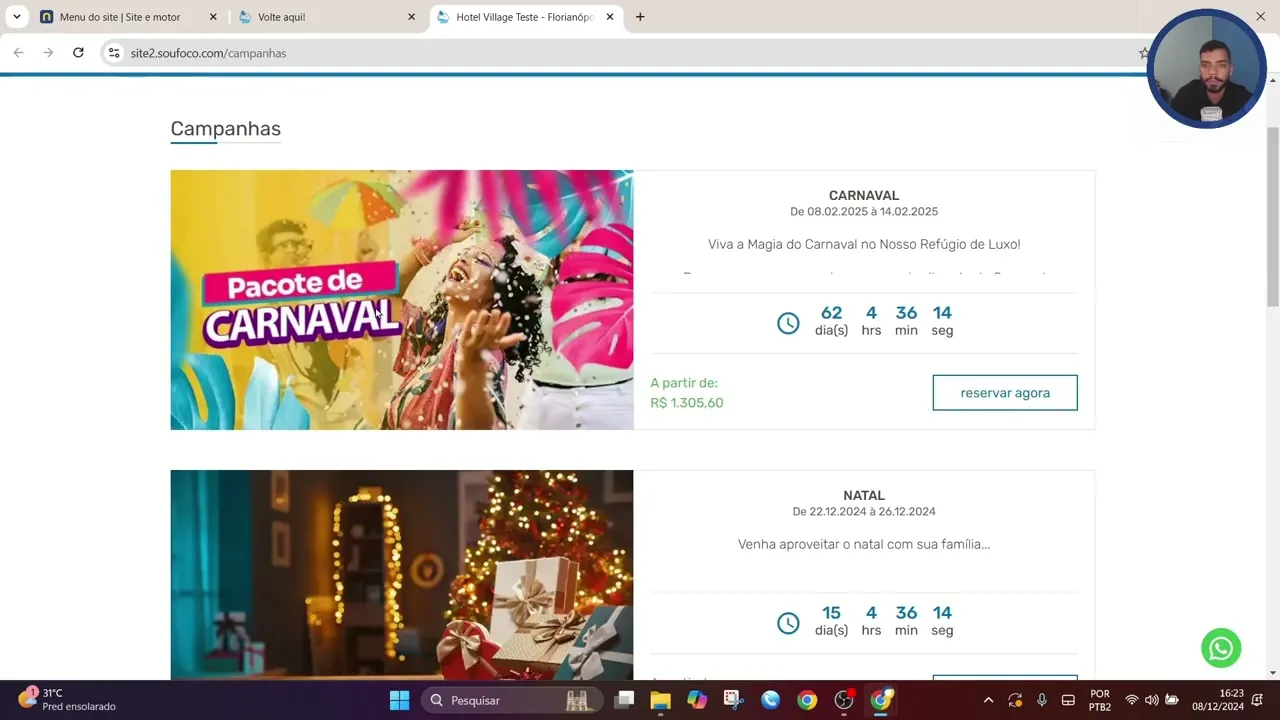Open the Copilot taskbar icon
The height and width of the screenshot is (720, 1280).
point(697,700)
